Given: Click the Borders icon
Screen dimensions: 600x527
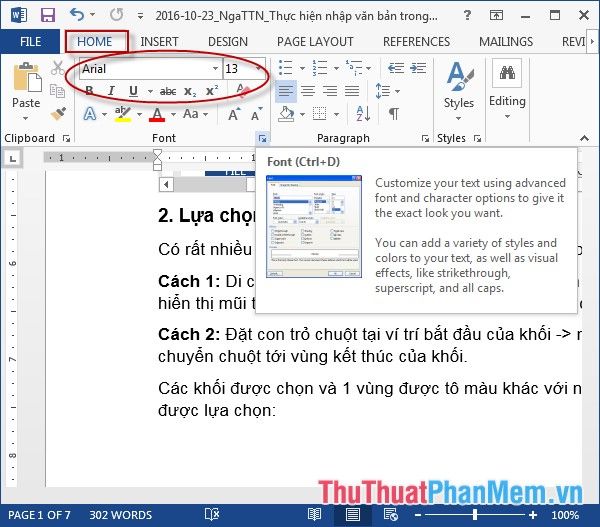Looking at the screenshot, I should coord(319,114).
